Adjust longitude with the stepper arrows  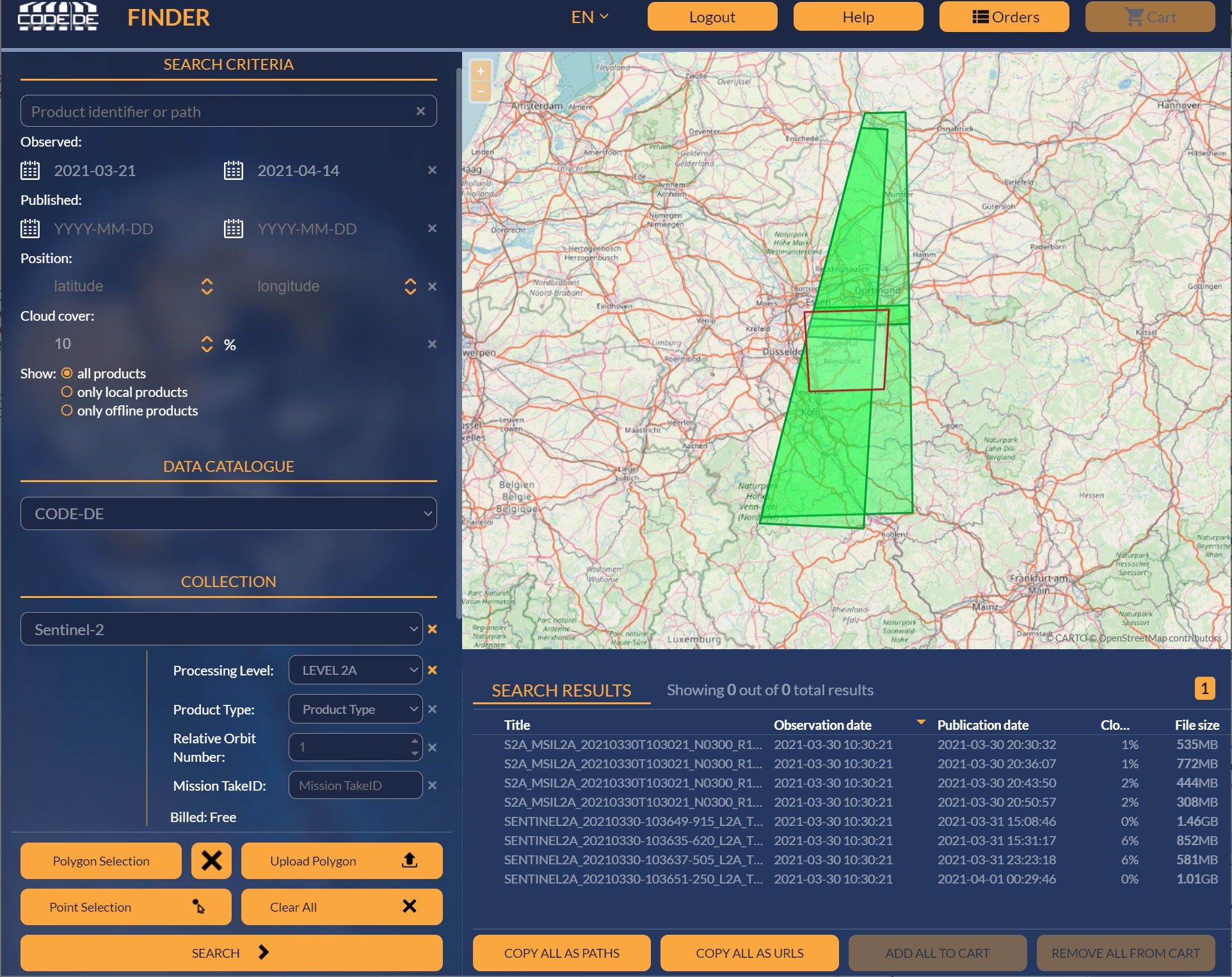point(410,286)
